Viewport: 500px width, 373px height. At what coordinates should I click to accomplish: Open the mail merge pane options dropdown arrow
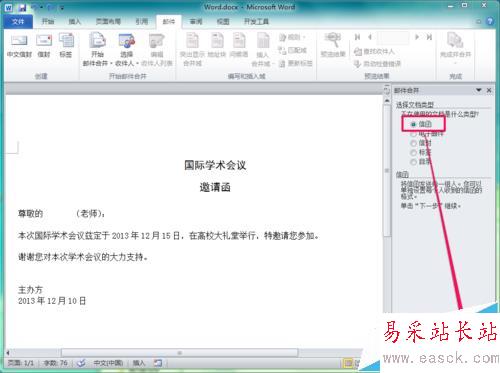point(479,90)
